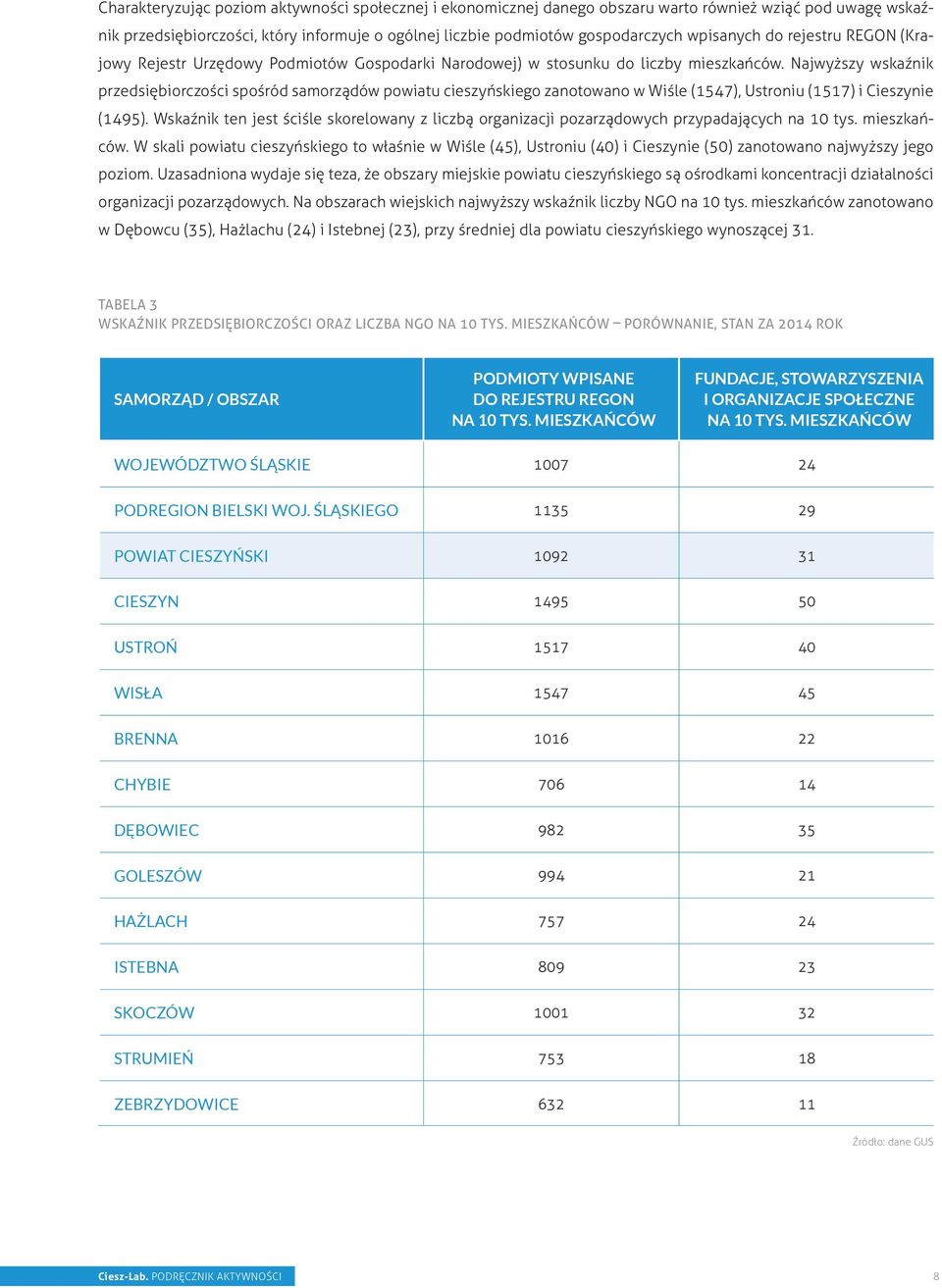Select the highlighted POWIAT CIESZYŃSKI row
942x1288 pixels.
click(516, 556)
